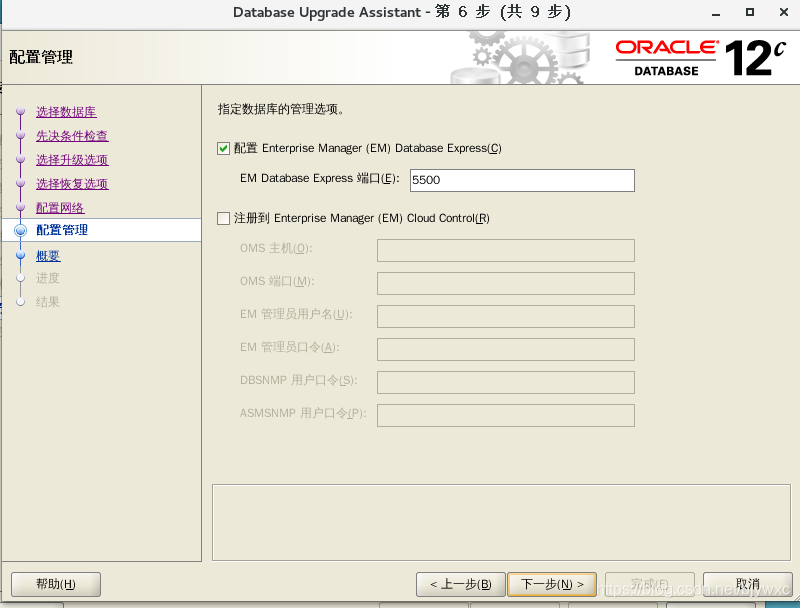Click the message text area at bottom

pyautogui.click(x=501, y=522)
